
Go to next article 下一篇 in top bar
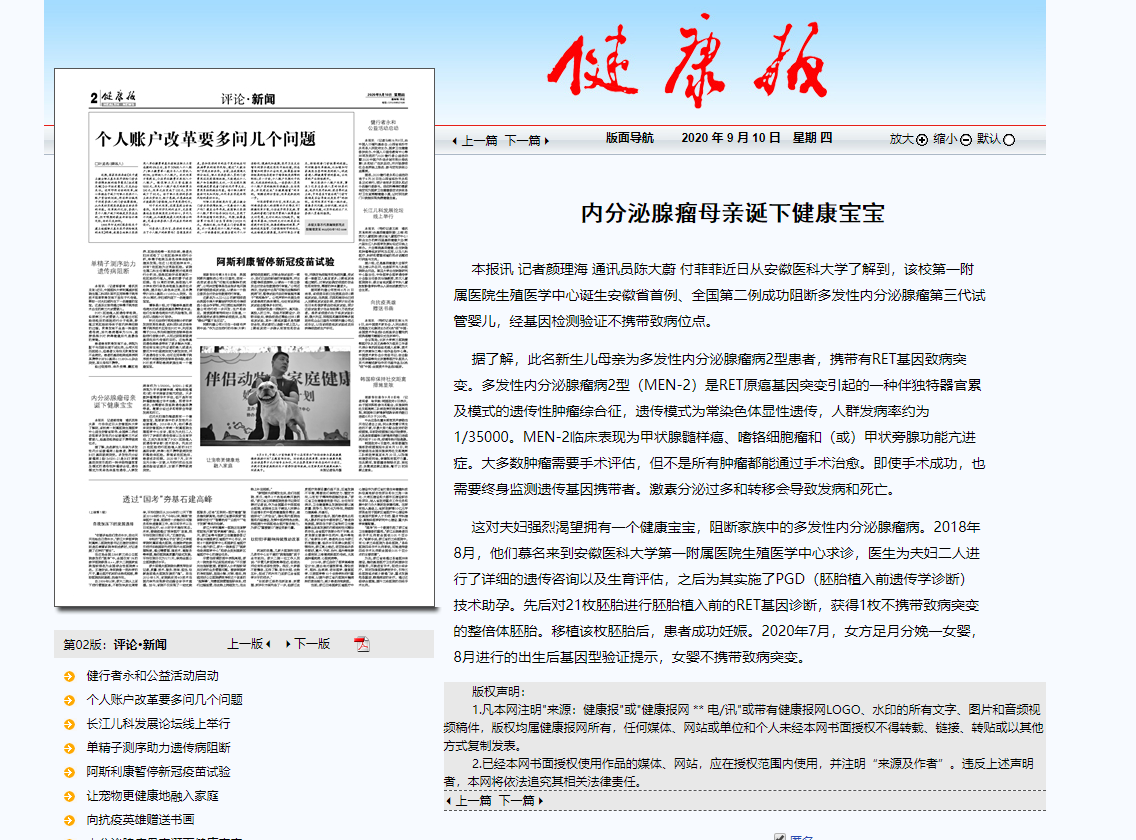[x=526, y=141]
